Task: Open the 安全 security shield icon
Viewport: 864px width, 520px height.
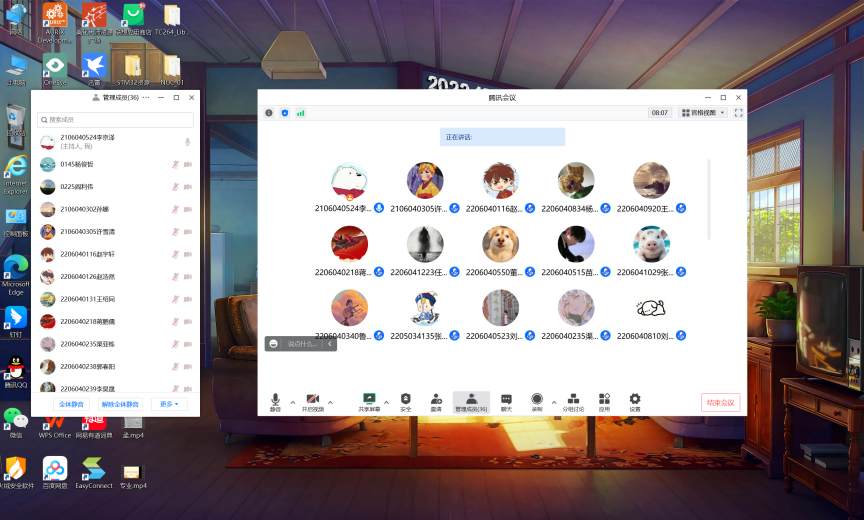Action: pyautogui.click(x=405, y=401)
